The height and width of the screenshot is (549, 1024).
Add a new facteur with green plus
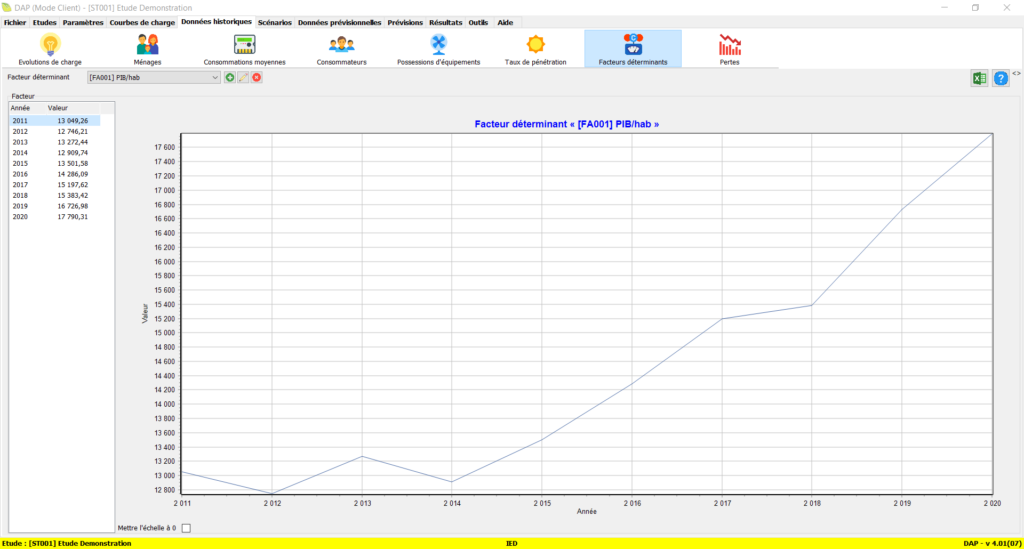point(230,77)
